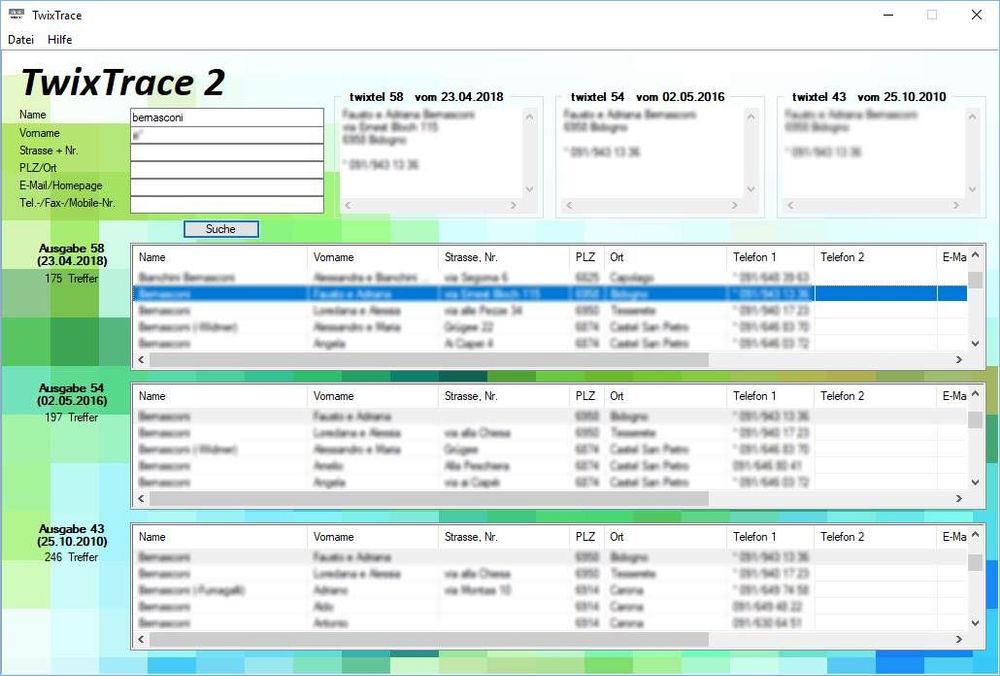The width and height of the screenshot is (1000, 676).
Task: Focus the Tel.-/Fax-/Mobile-Nr. input field
Action: coord(227,204)
